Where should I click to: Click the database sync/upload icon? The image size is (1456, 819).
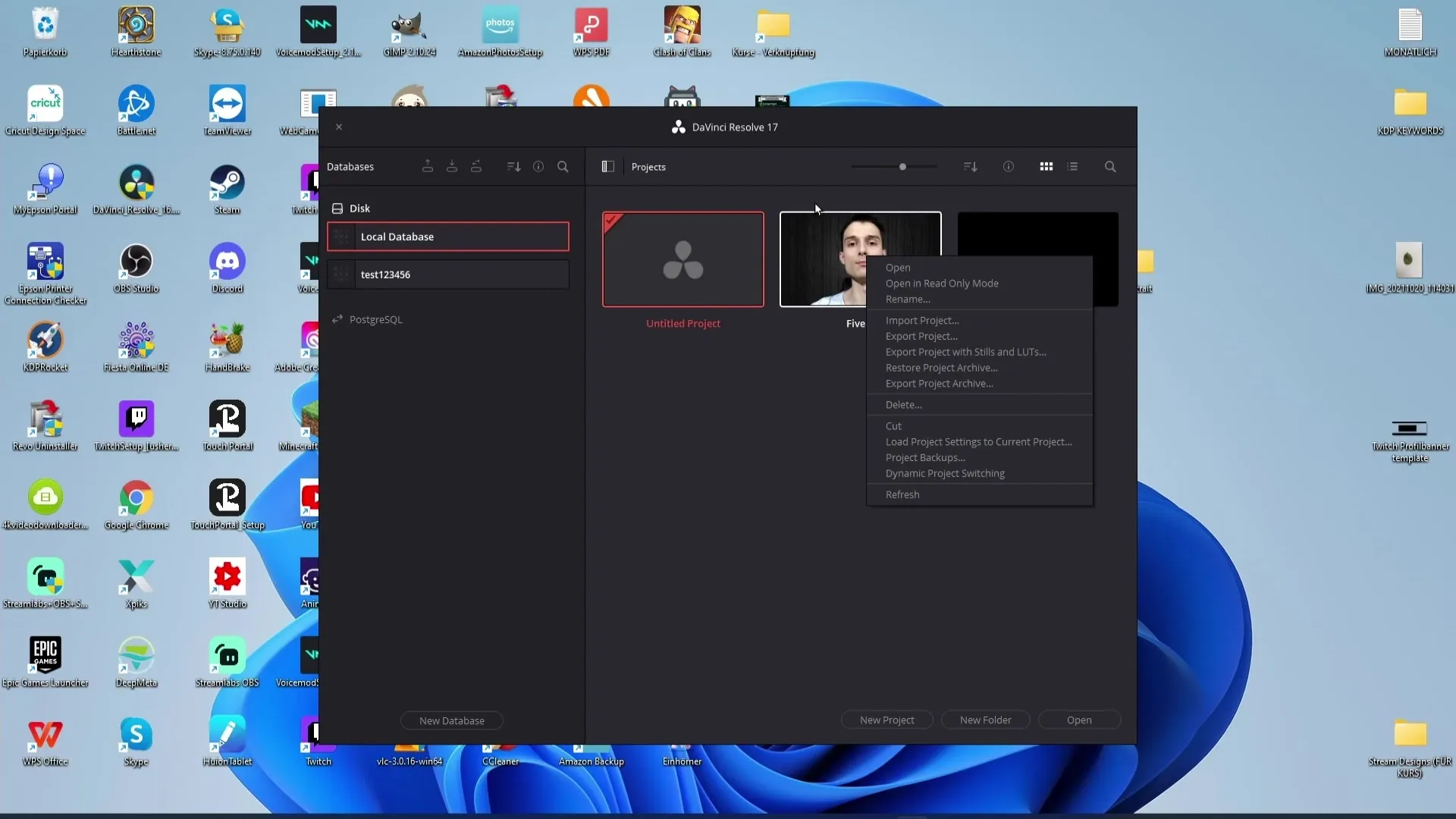coord(428,167)
